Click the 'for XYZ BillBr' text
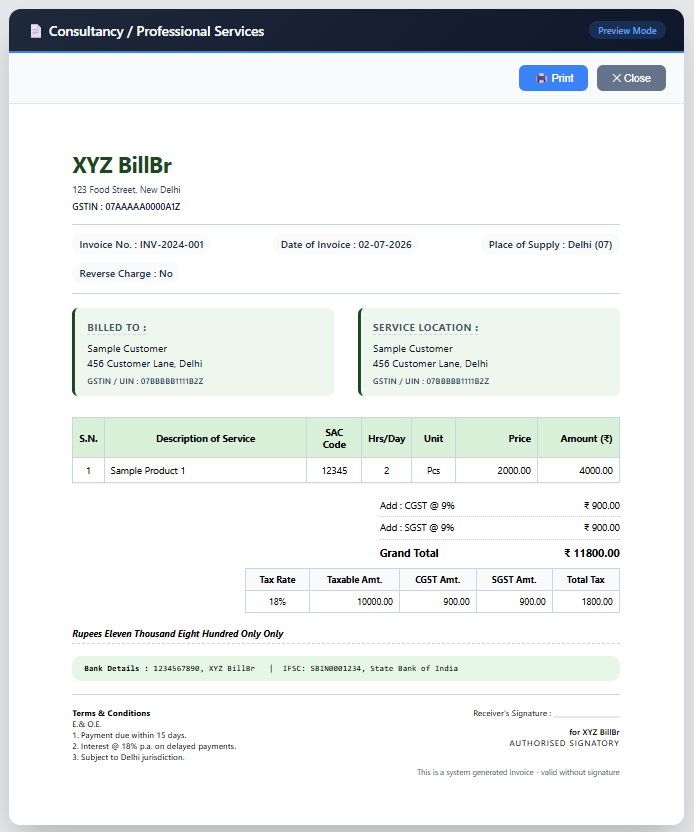 [594, 732]
